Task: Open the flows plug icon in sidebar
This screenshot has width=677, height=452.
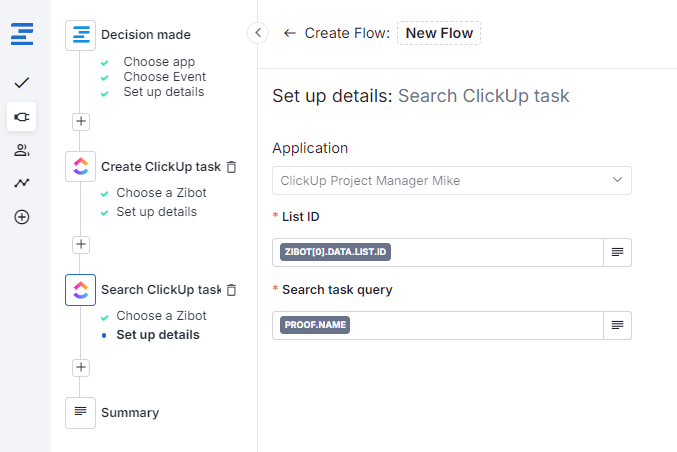Action: coord(21,117)
